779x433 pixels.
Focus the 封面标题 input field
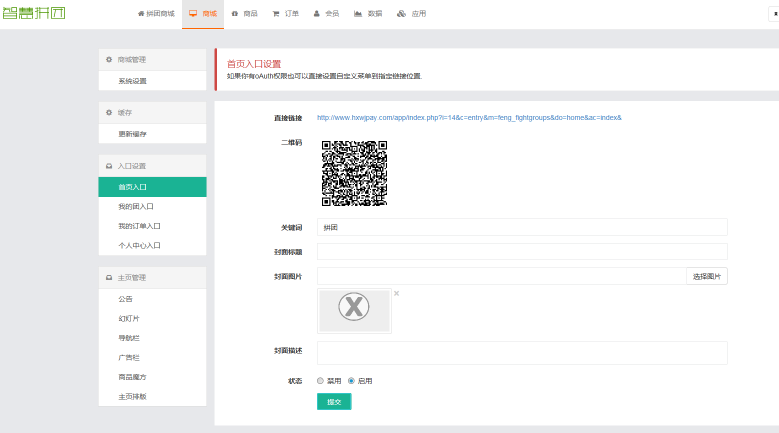click(522, 251)
